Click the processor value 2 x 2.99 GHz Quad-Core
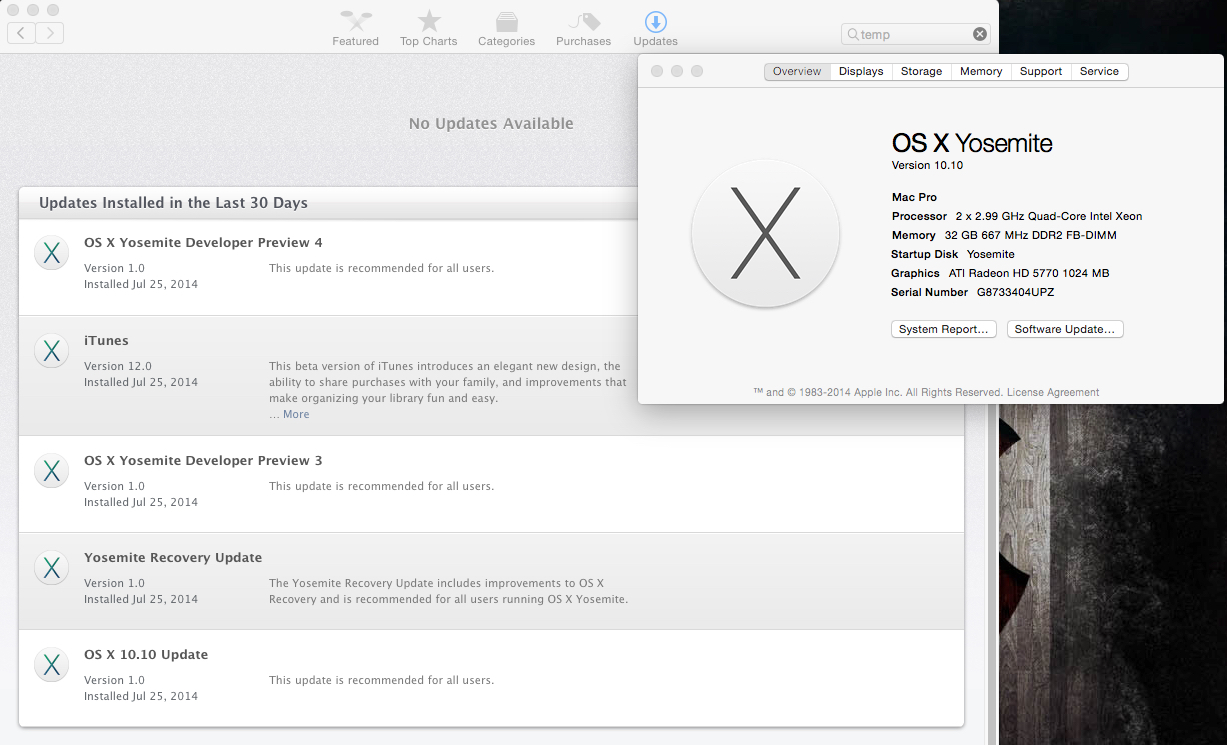 coord(1048,216)
